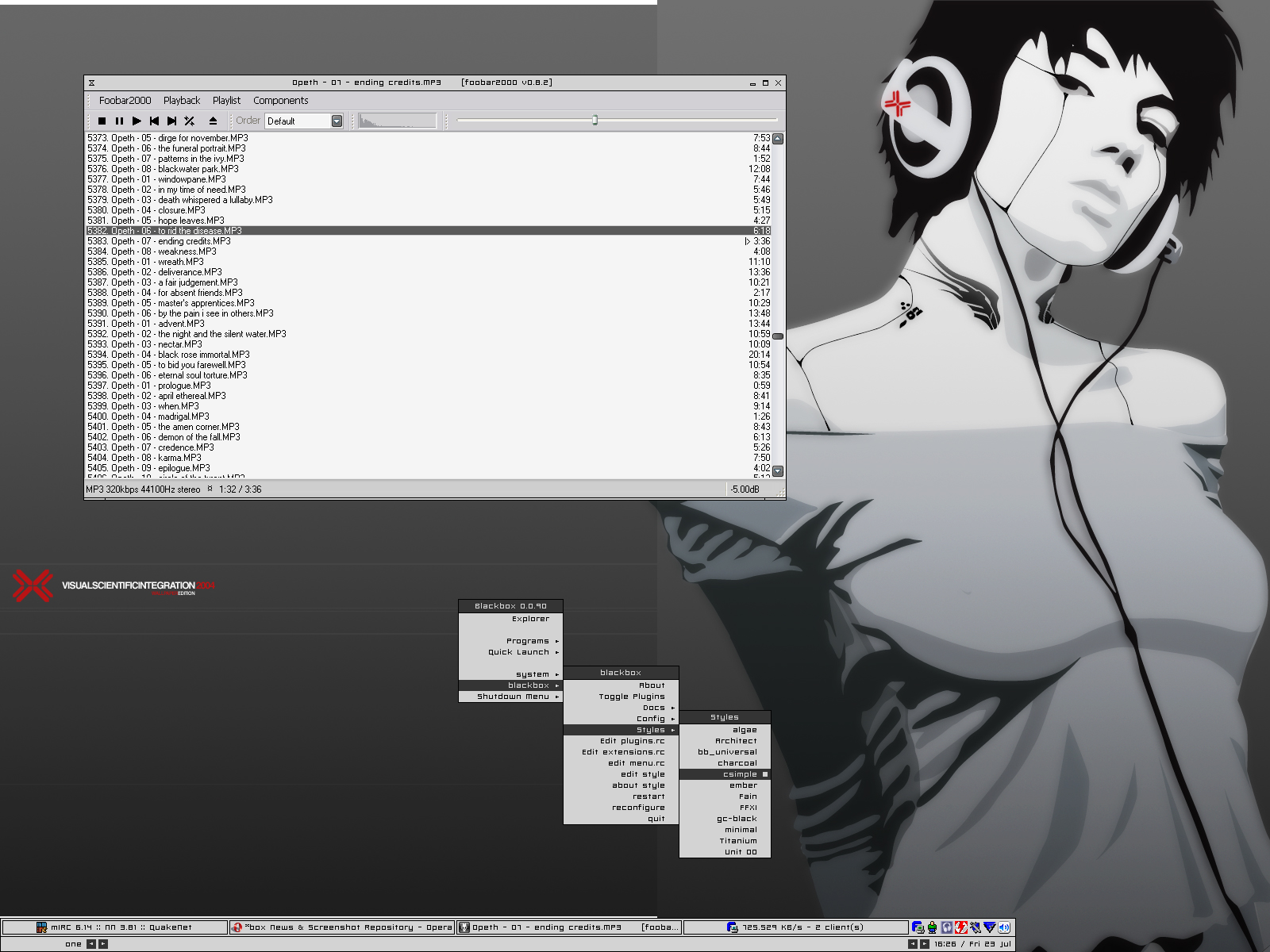Skip to the next track
Viewport: 1270px width, 952px height.
[x=171, y=121]
